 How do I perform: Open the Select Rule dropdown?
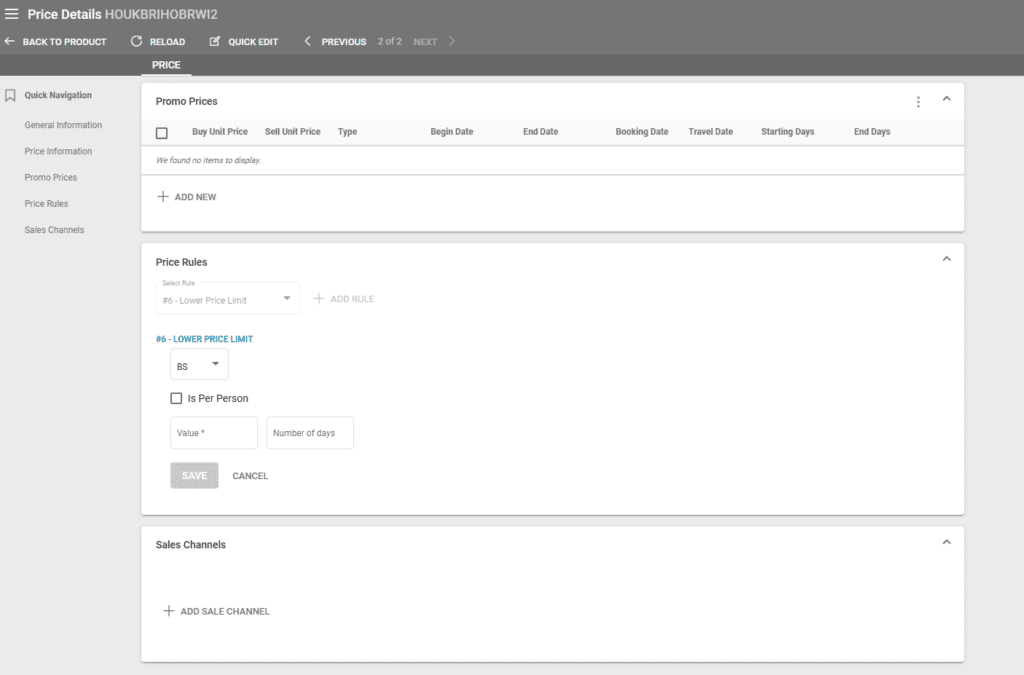(x=228, y=299)
